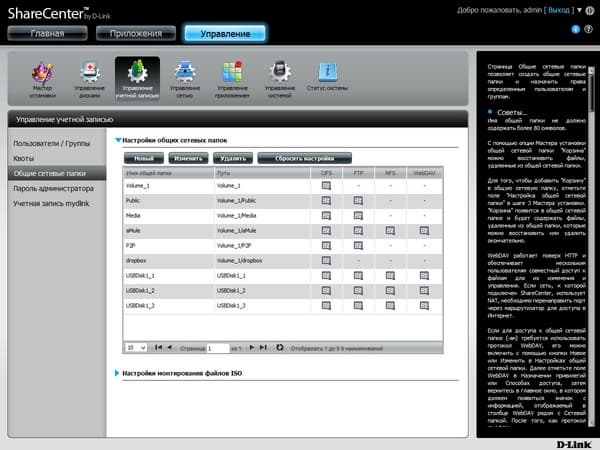600x450 pixels.
Task: Open Статус системы info icon
Action: click(x=328, y=77)
